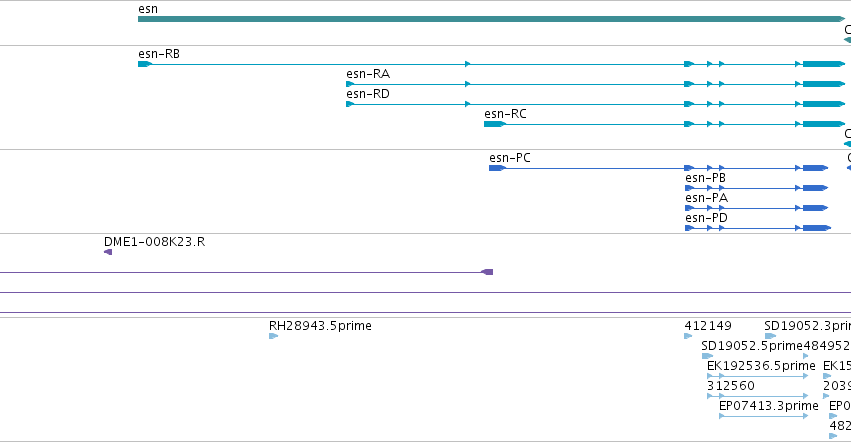Select the first exon of esn-RC

pyautogui.click(x=495, y=124)
